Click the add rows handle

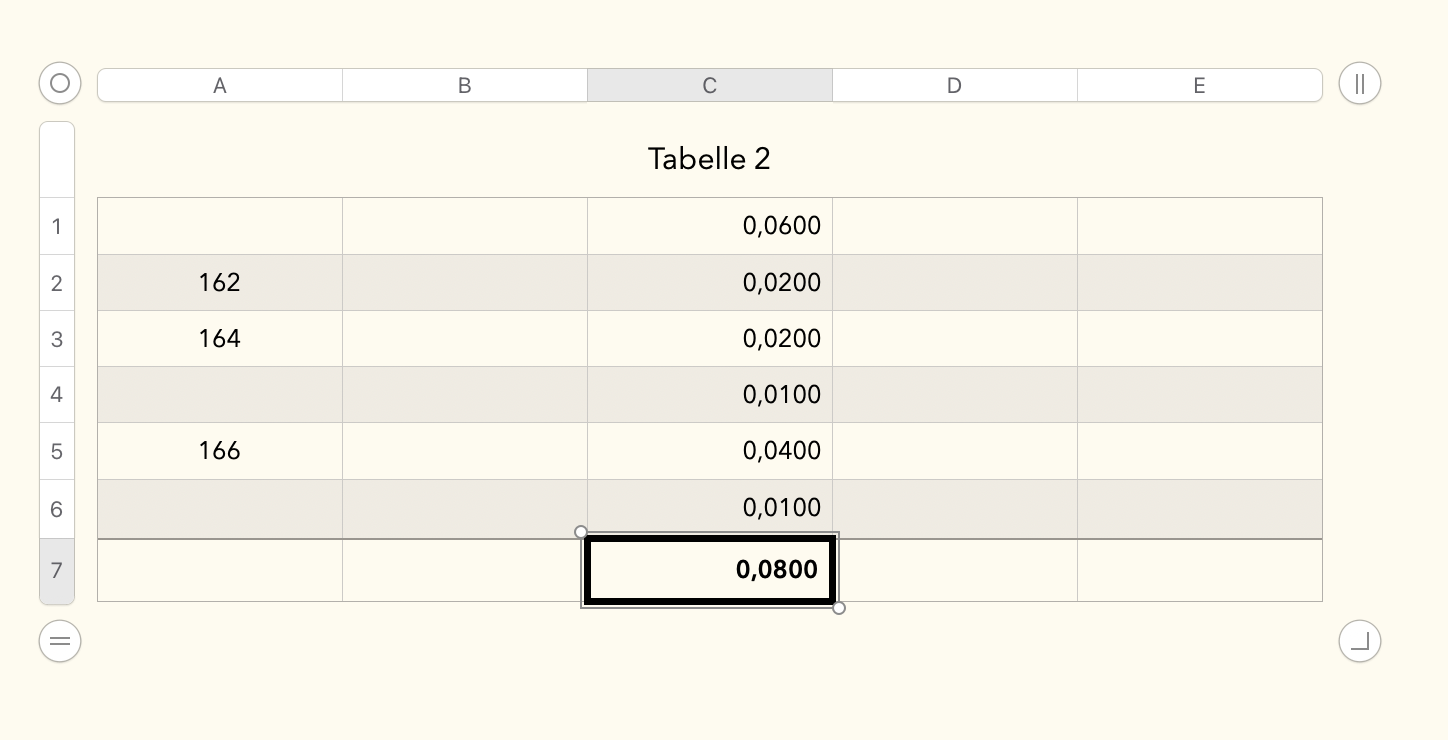coord(60,641)
